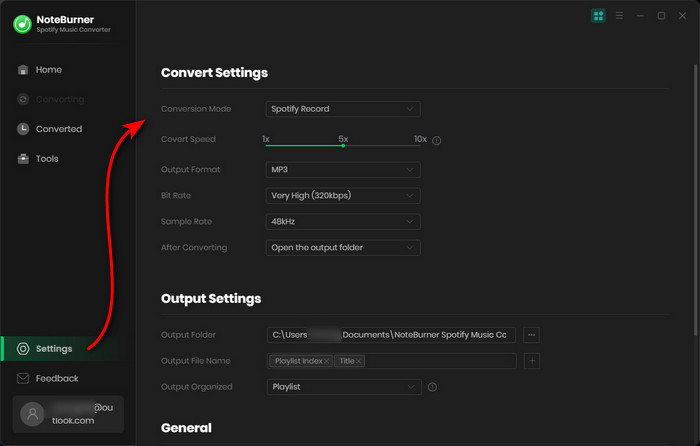The width and height of the screenshot is (700, 446).
Task: Click info icon next to Convert Speed
Action: [x=437, y=141]
